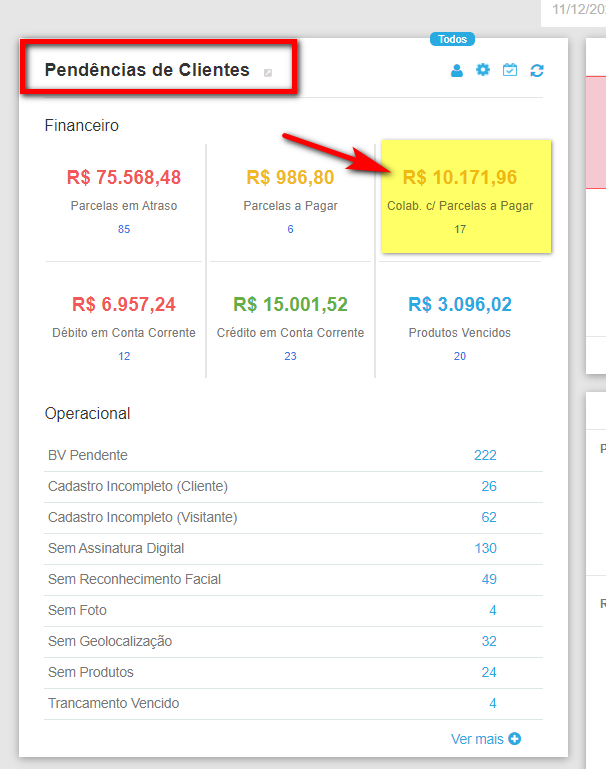
Task: Click the small expand icon beside panel title
Action: tap(268, 72)
